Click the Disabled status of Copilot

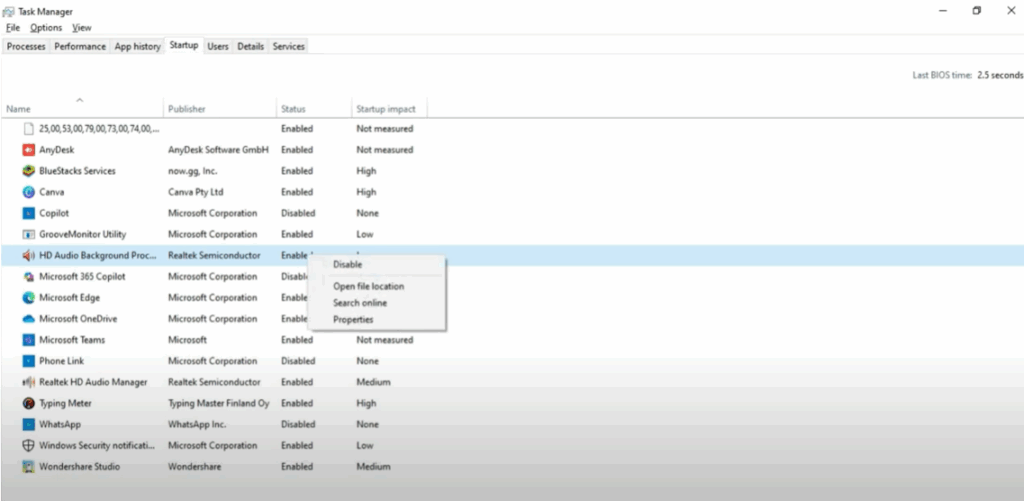tap(298, 213)
